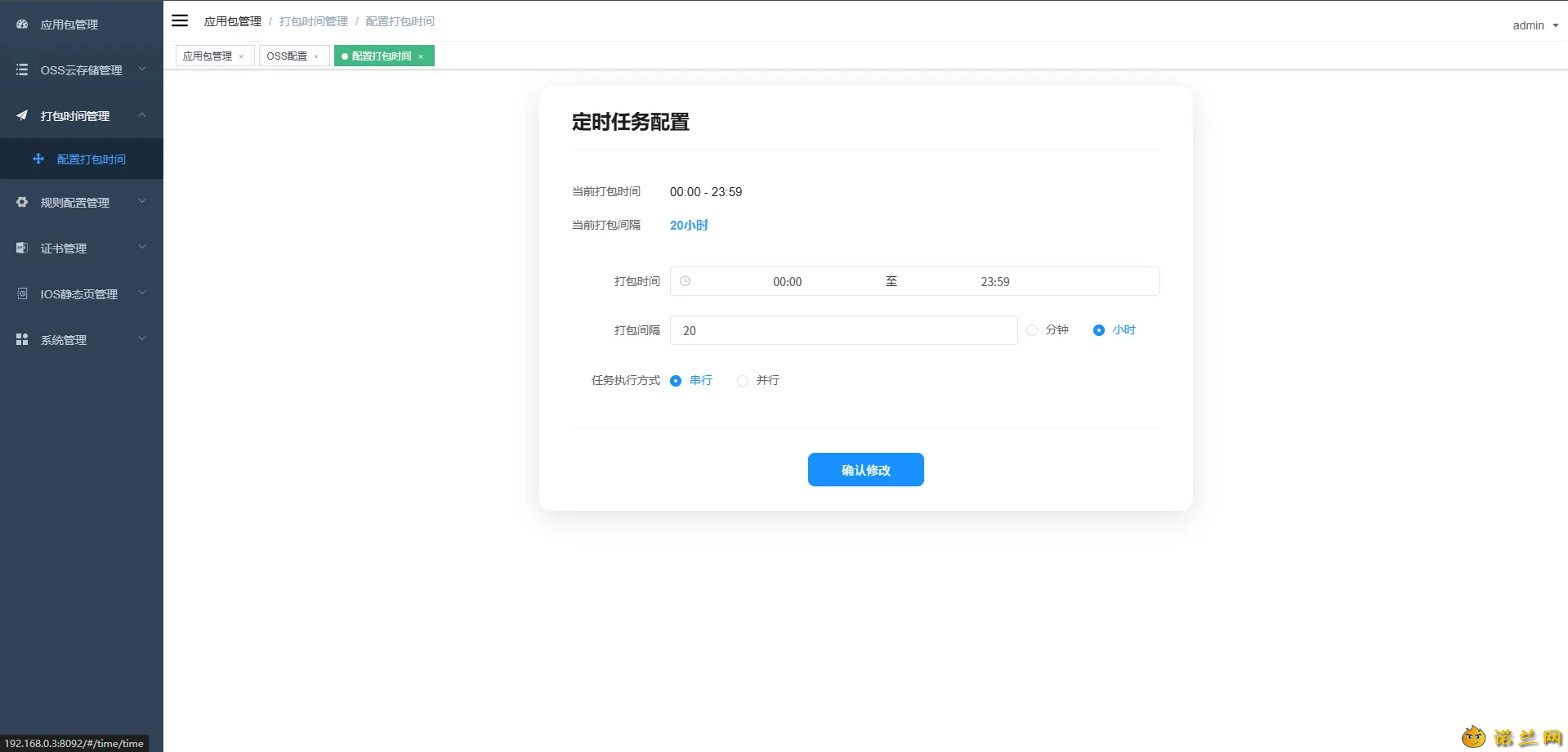Screen dimensions: 1568x752
Task: Click the 打包间隔 input with value 20
Action: [x=844, y=330]
